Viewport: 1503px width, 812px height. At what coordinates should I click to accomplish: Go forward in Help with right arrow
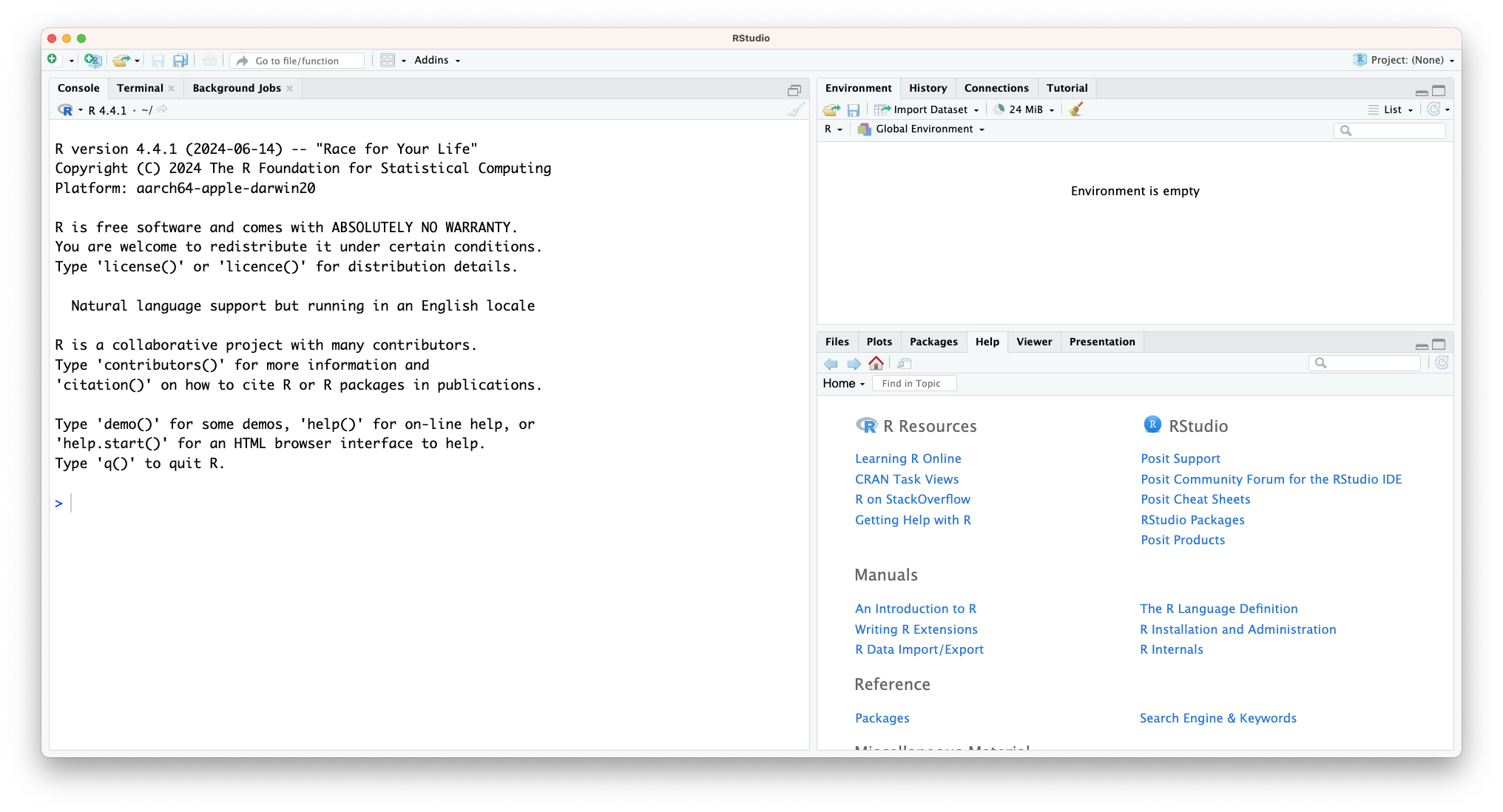pyautogui.click(x=854, y=363)
